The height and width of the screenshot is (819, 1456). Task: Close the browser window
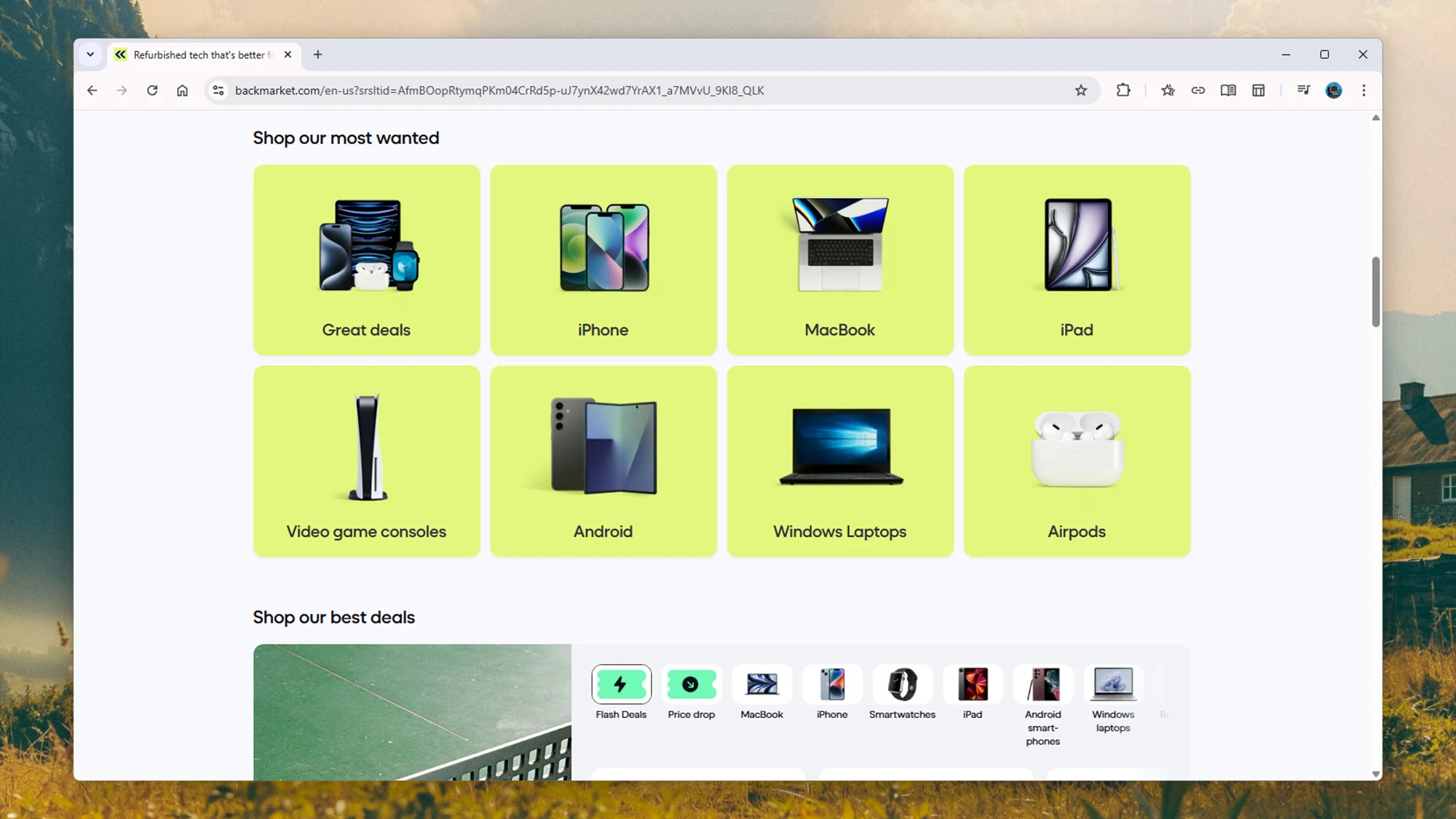click(x=1364, y=55)
